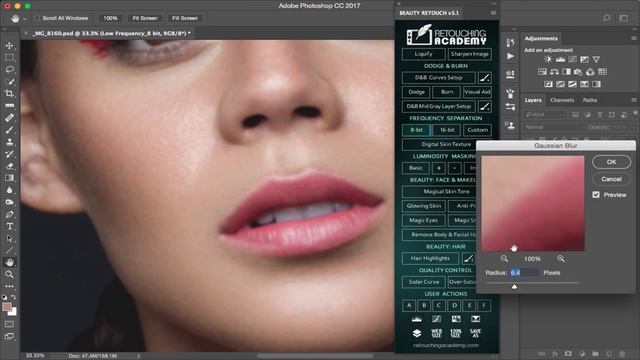Click brush icon beside D&B Curves Setup

click(484, 78)
